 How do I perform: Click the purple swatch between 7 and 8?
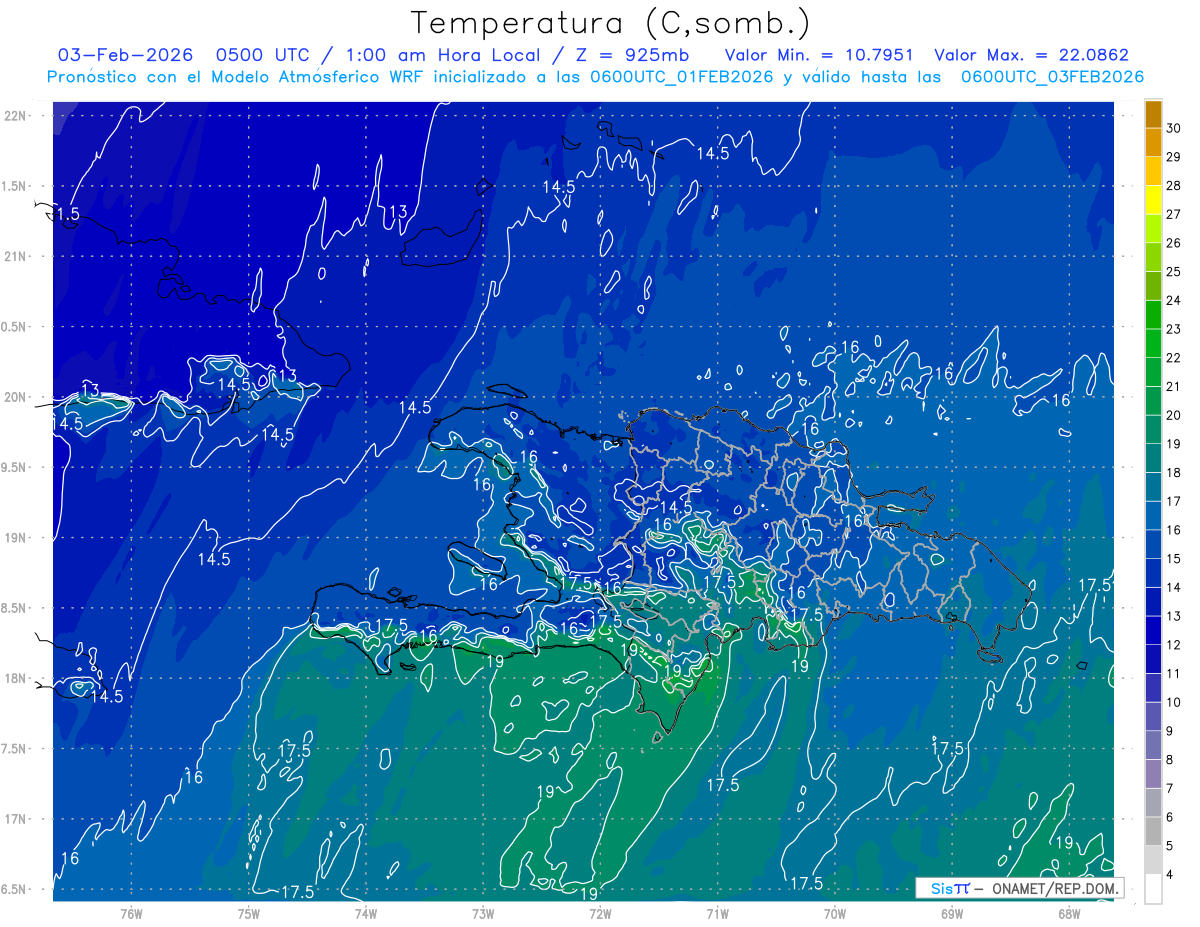point(1154,773)
